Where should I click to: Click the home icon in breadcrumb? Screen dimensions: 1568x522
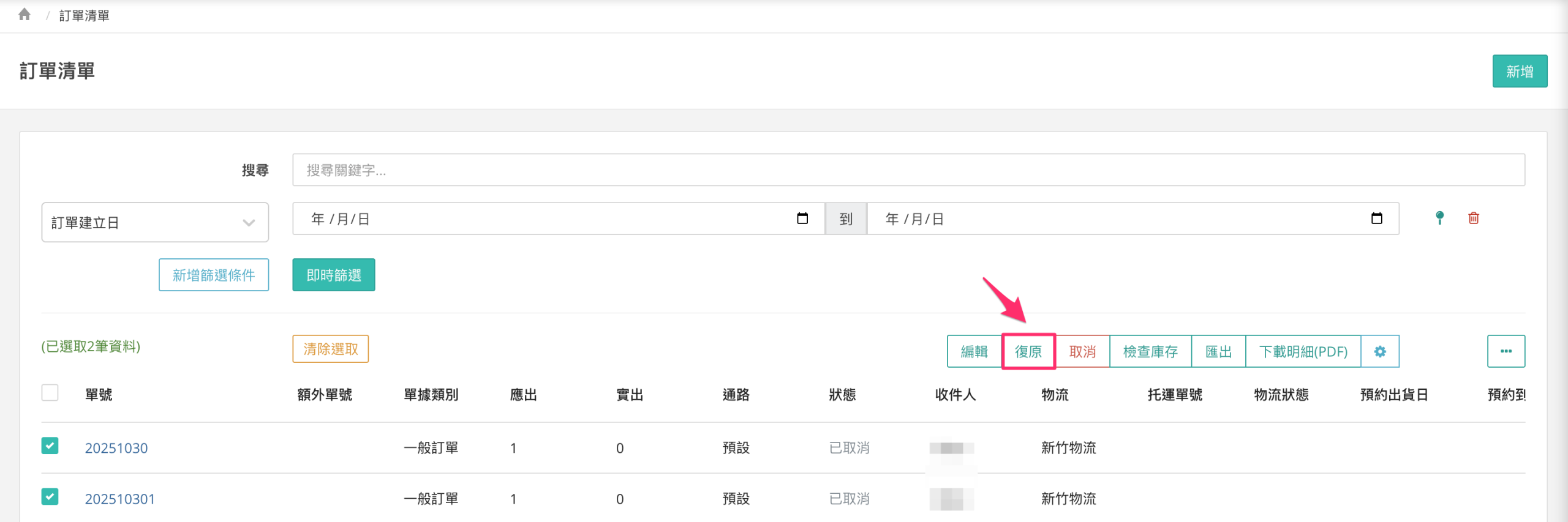pos(24,15)
